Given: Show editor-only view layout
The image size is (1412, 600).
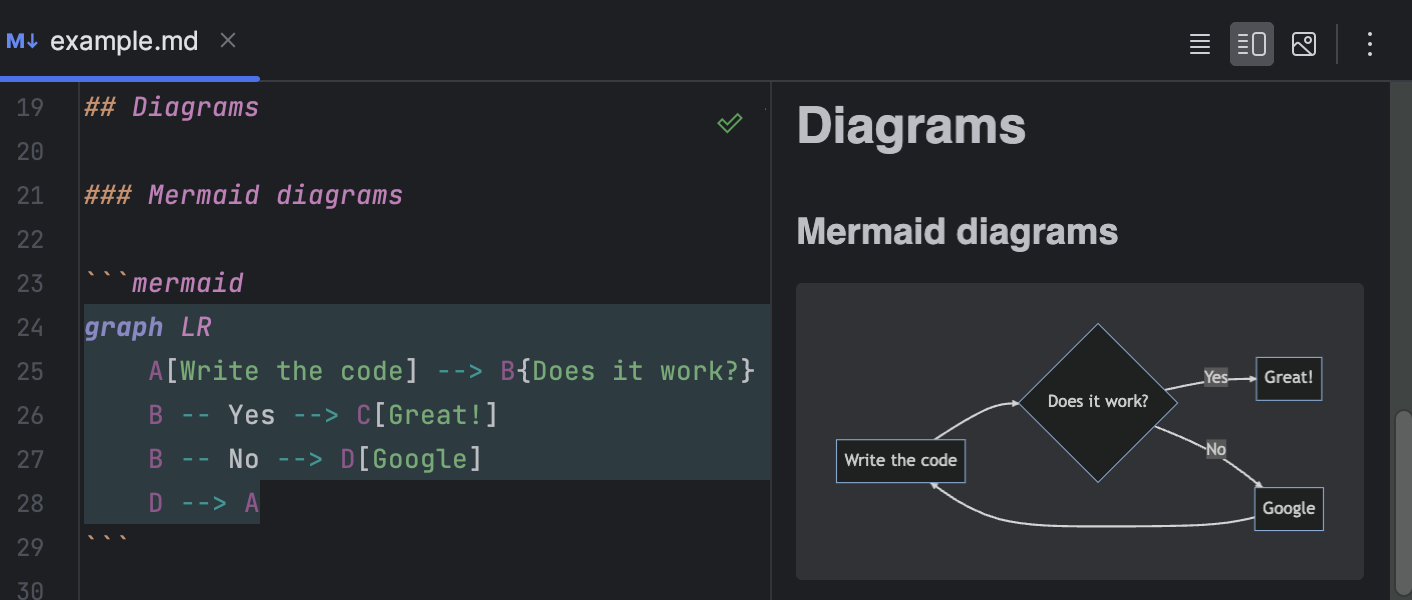Looking at the screenshot, I should pyautogui.click(x=1199, y=44).
